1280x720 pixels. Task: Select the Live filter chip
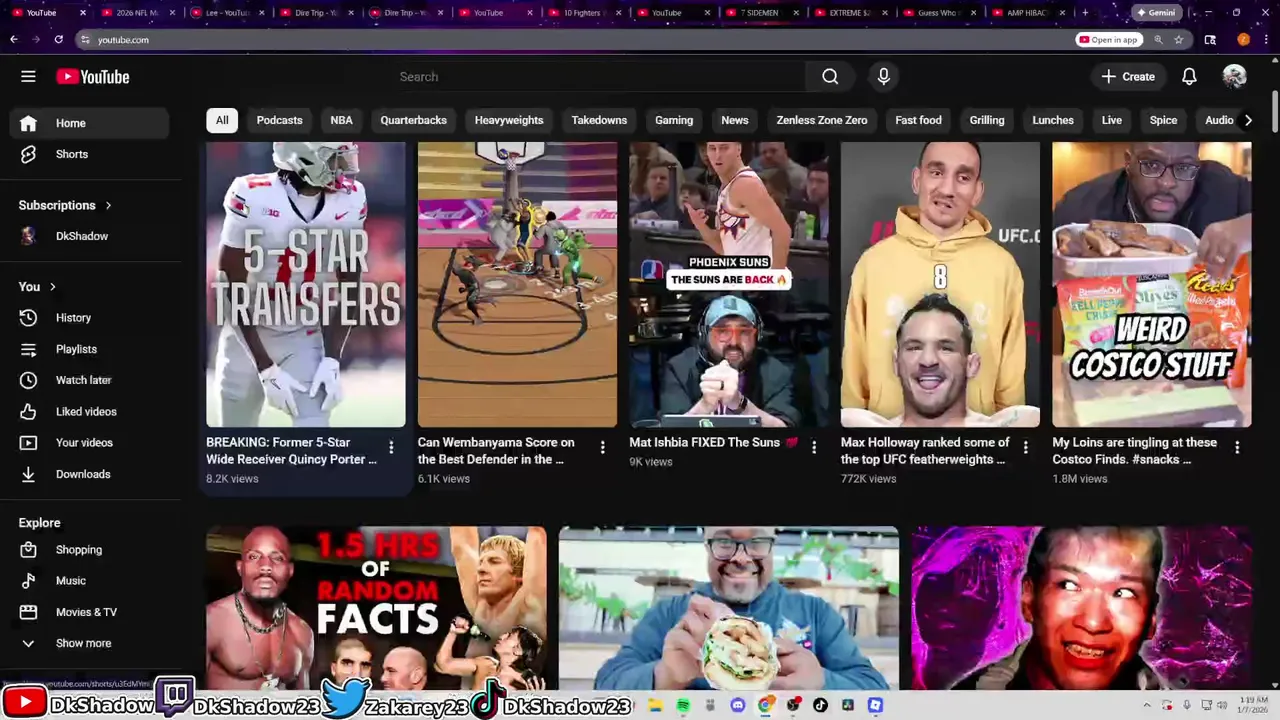(1112, 120)
